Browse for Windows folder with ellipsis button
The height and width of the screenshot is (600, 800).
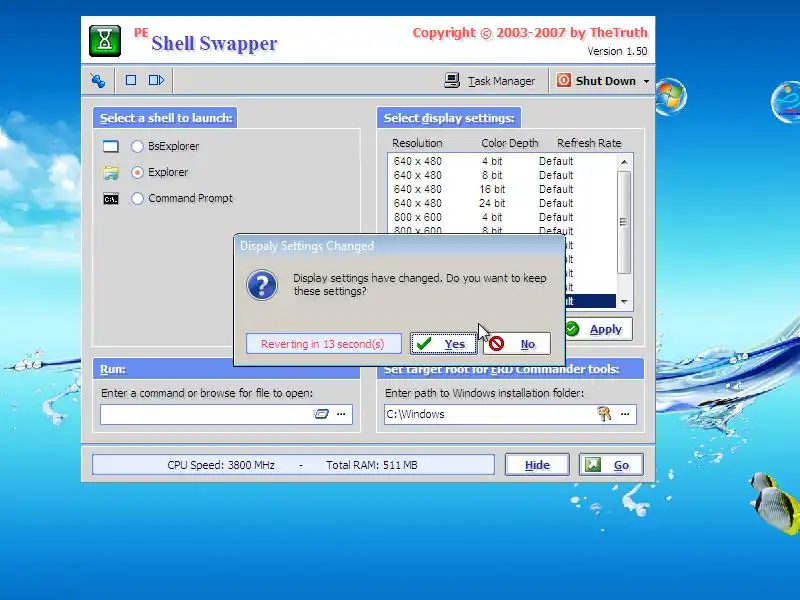click(x=625, y=414)
